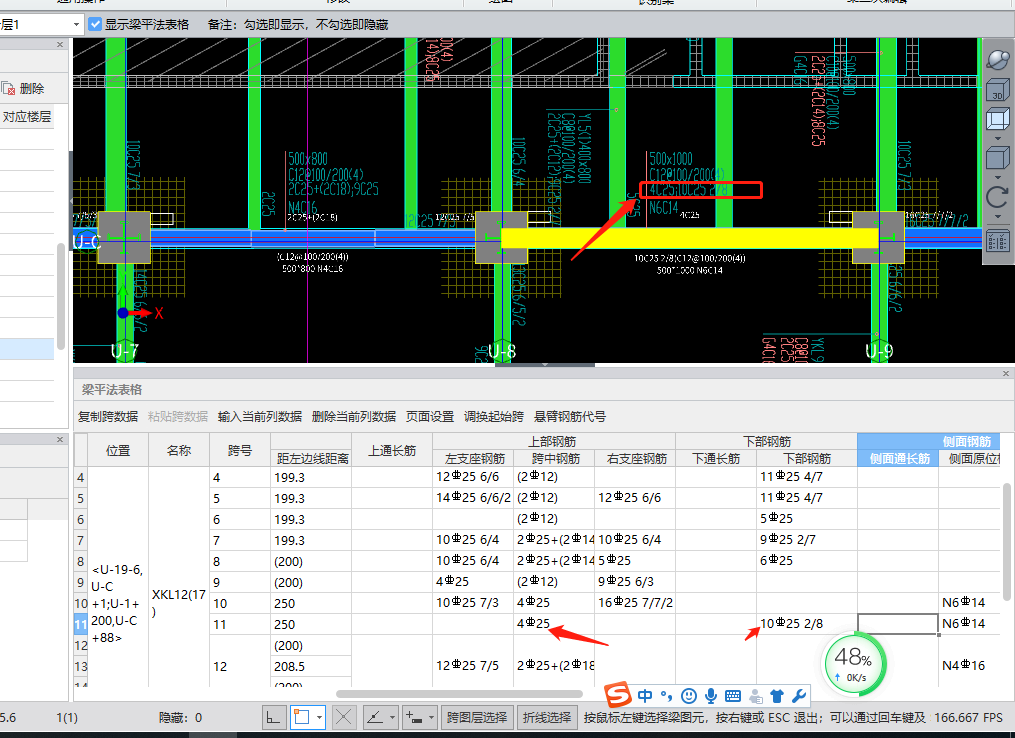Close the 梁平法表格 panel

(x=1005, y=374)
